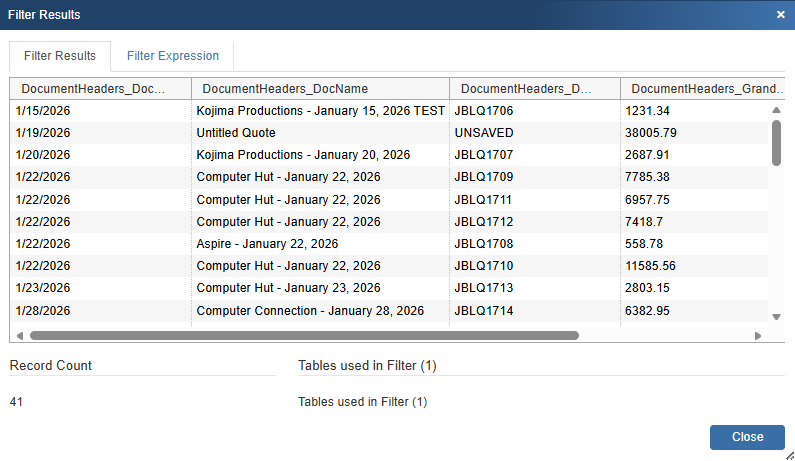Close the Filter Results dialog with X
795x461 pixels.
[x=780, y=15]
